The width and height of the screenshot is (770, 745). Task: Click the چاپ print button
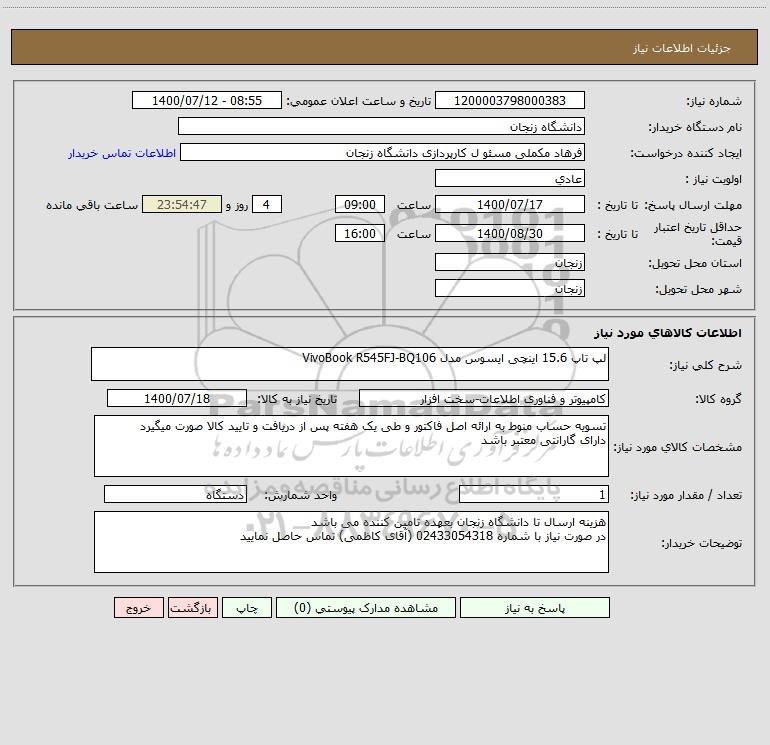[247, 607]
